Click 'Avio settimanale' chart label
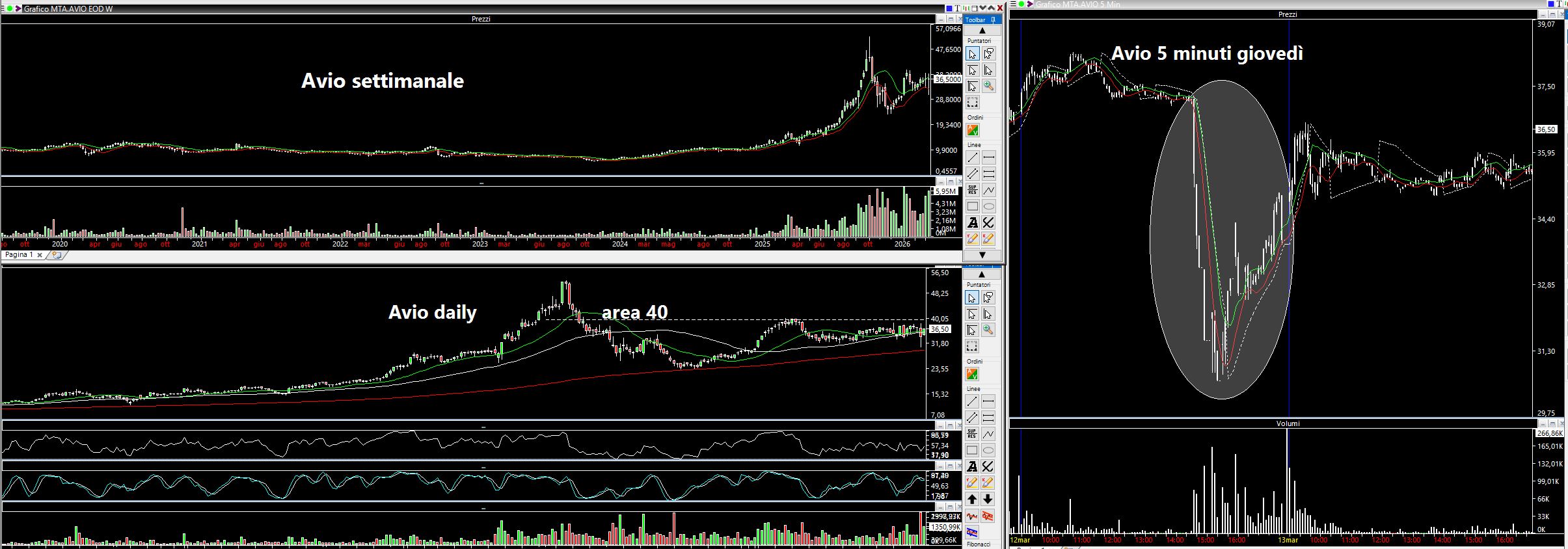The height and width of the screenshot is (549, 1568). [383, 81]
